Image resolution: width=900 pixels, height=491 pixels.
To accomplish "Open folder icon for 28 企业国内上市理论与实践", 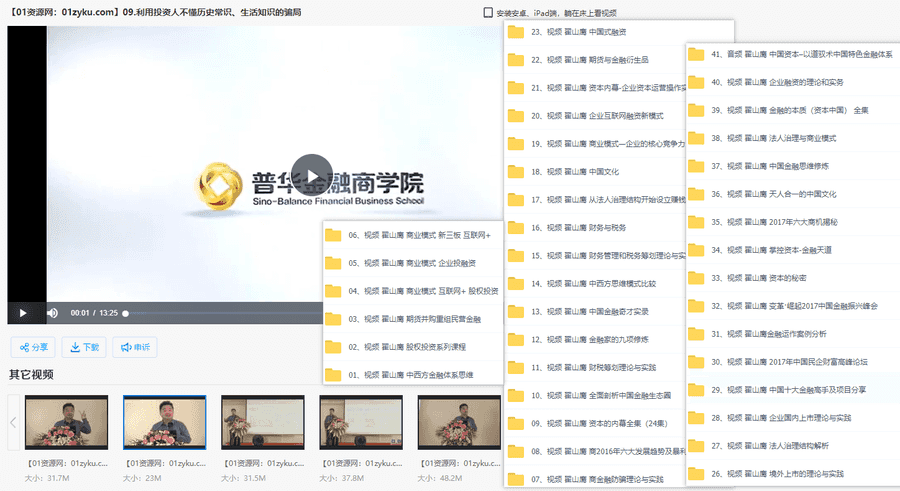I will [x=696, y=417].
